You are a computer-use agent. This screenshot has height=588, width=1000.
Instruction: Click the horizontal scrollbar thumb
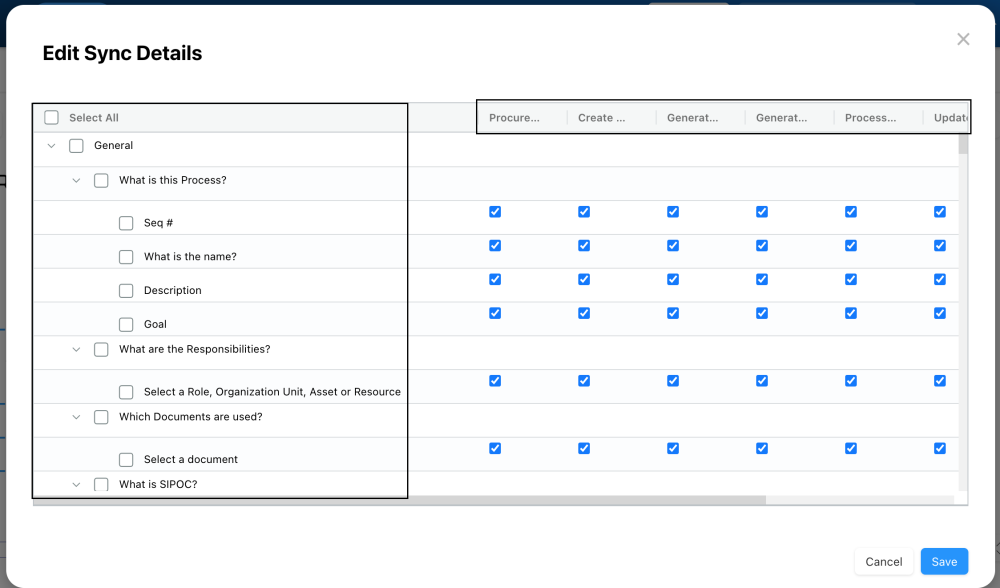(400, 500)
